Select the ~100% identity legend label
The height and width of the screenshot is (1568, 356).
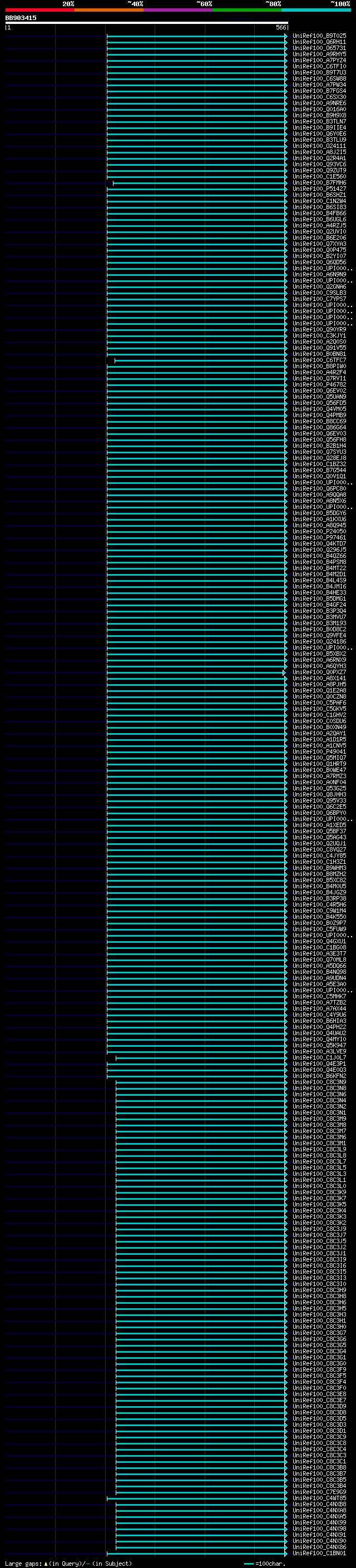pyautogui.click(x=341, y=4)
